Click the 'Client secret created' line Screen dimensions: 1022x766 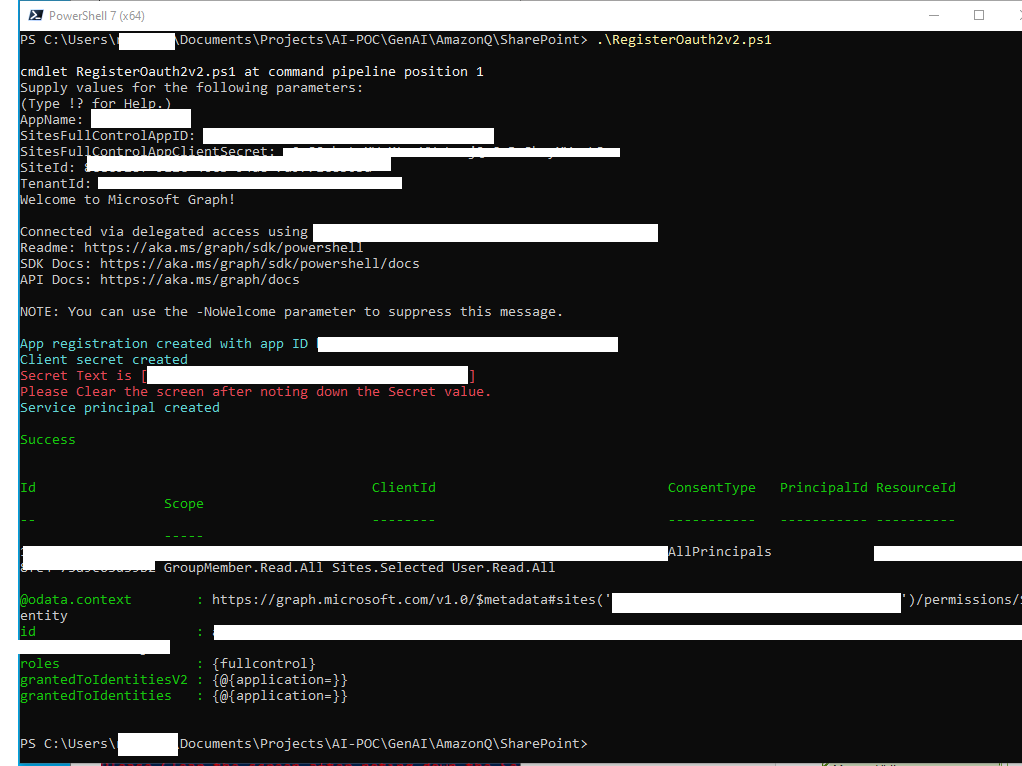(x=104, y=360)
